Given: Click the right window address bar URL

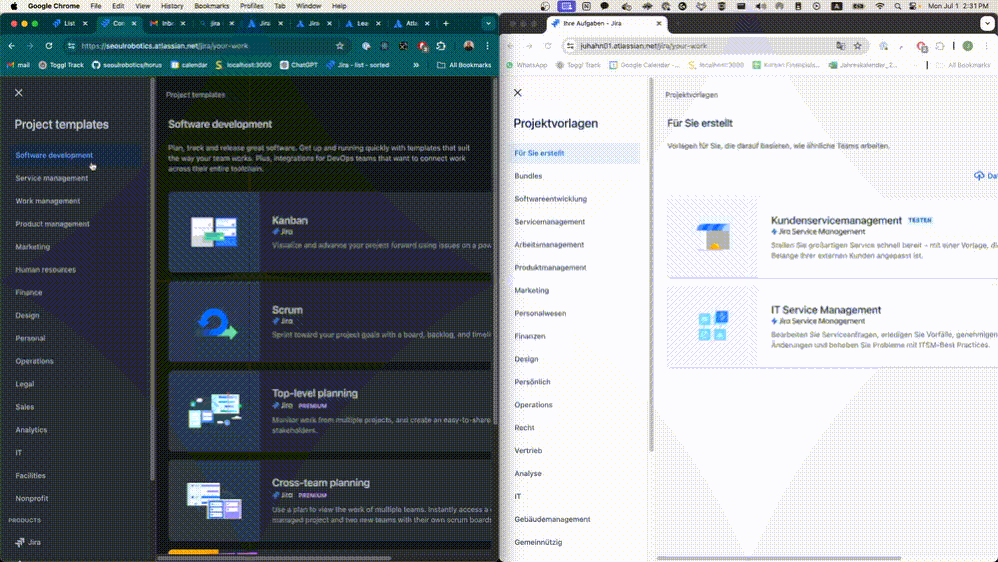Looking at the screenshot, I should point(643,46).
